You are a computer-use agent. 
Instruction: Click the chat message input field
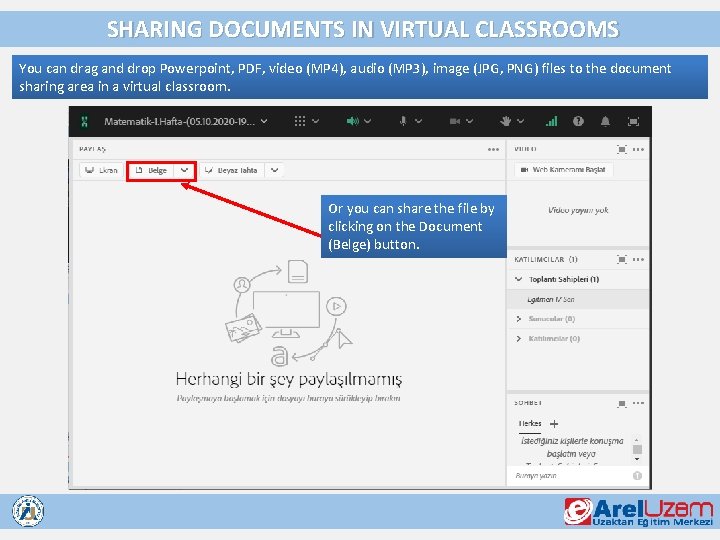571,476
